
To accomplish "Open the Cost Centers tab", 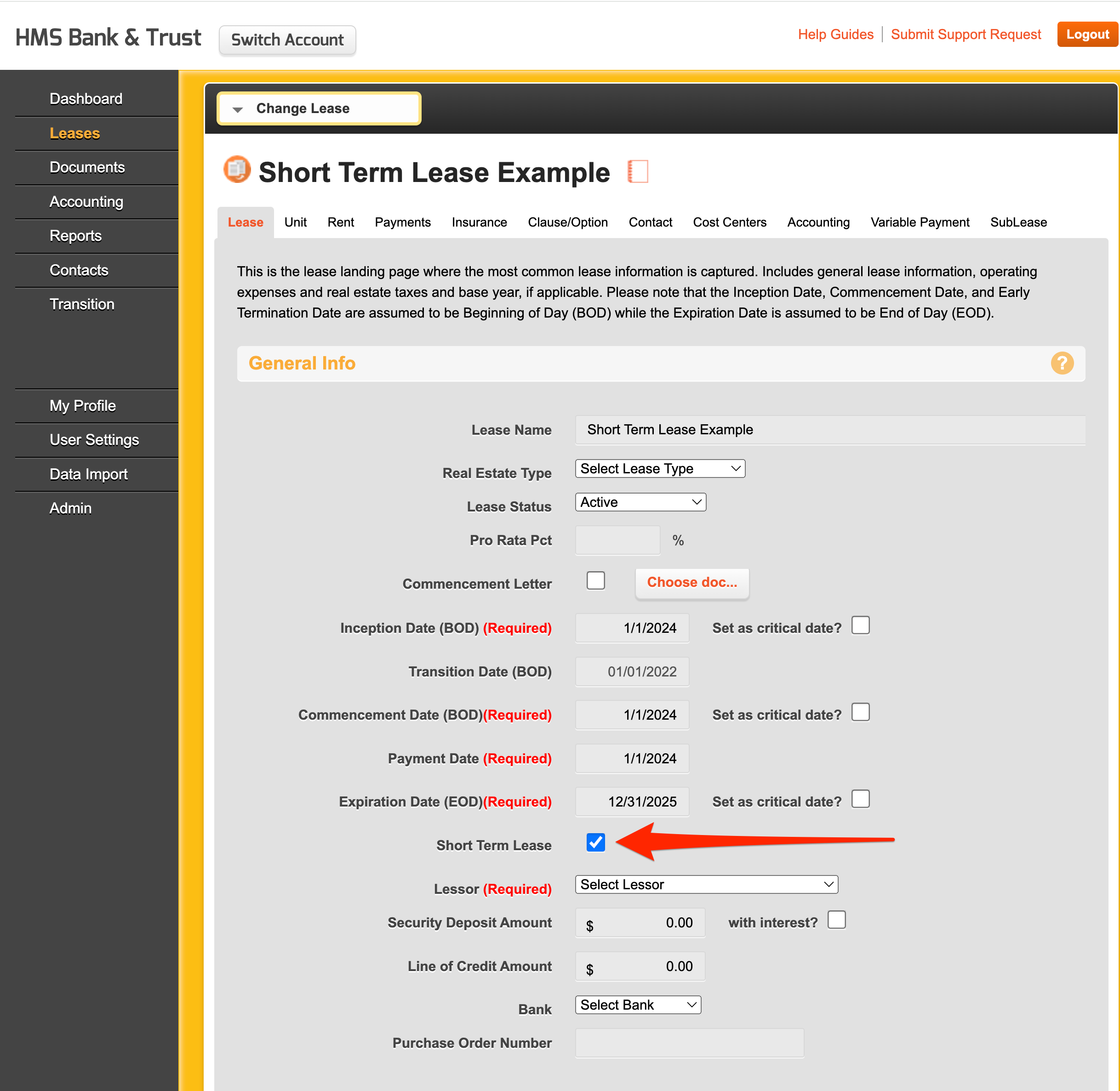I will coord(729,222).
